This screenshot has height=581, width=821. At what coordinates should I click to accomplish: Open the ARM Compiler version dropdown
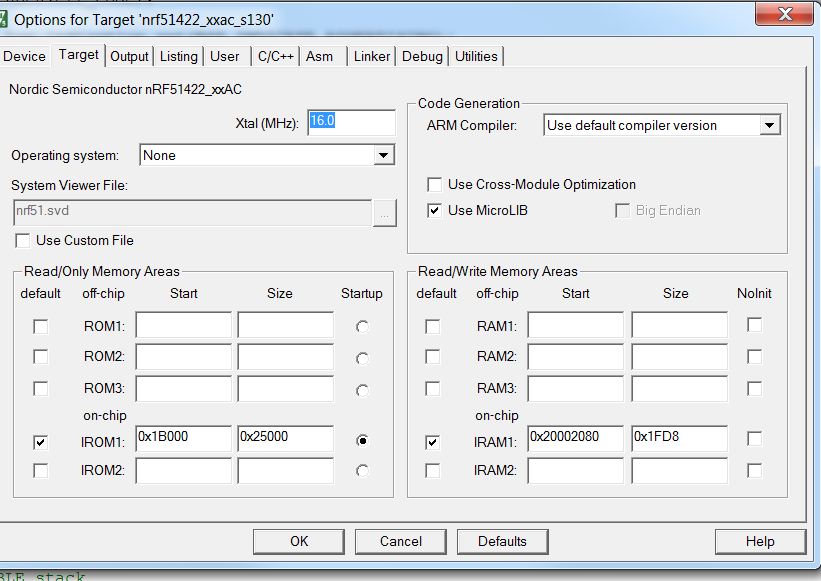click(x=769, y=125)
